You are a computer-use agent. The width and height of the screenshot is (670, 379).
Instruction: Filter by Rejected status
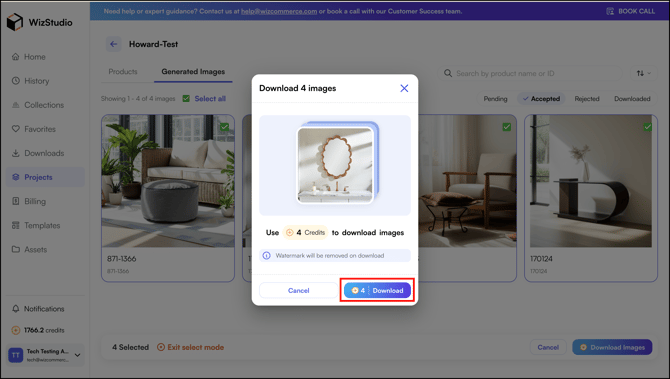(x=587, y=99)
